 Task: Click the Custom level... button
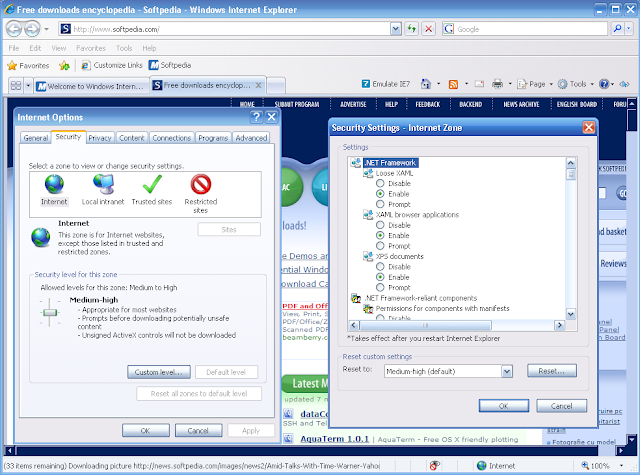[x=159, y=372]
